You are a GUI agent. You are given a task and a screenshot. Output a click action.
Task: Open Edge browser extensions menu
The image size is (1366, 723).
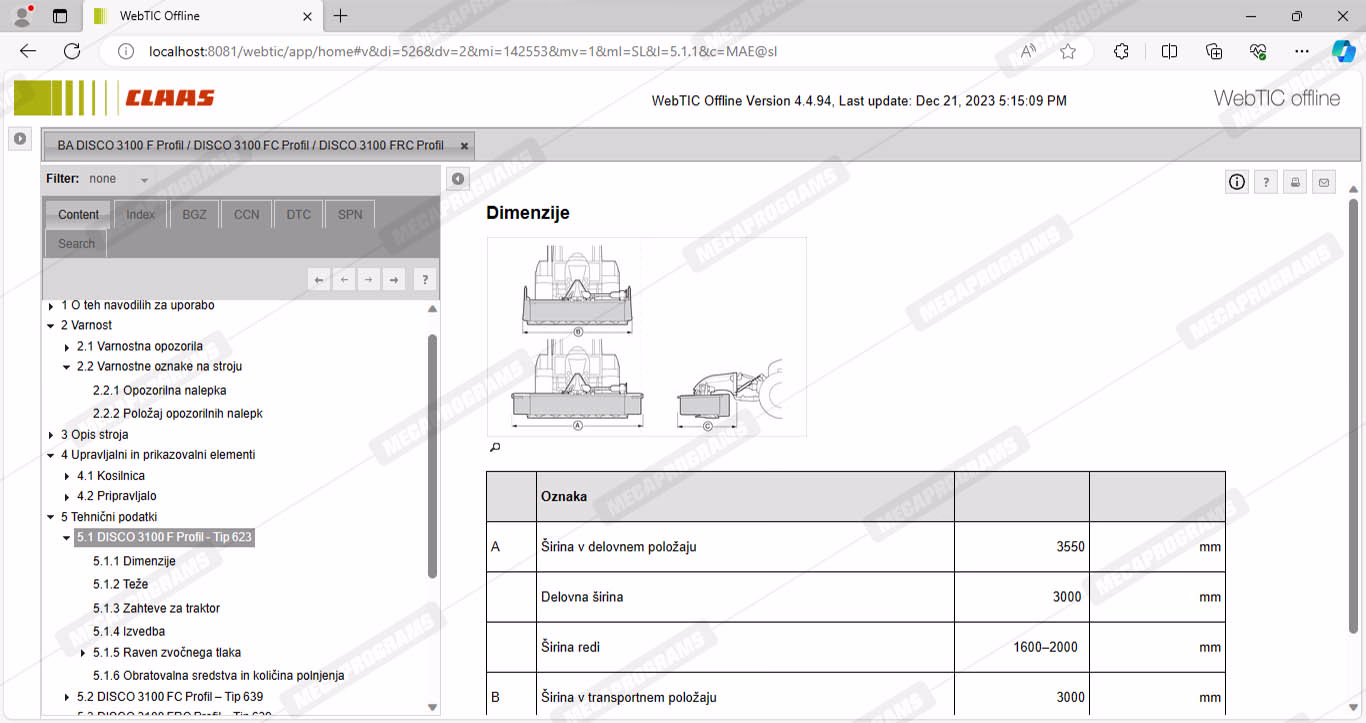(1121, 51)
